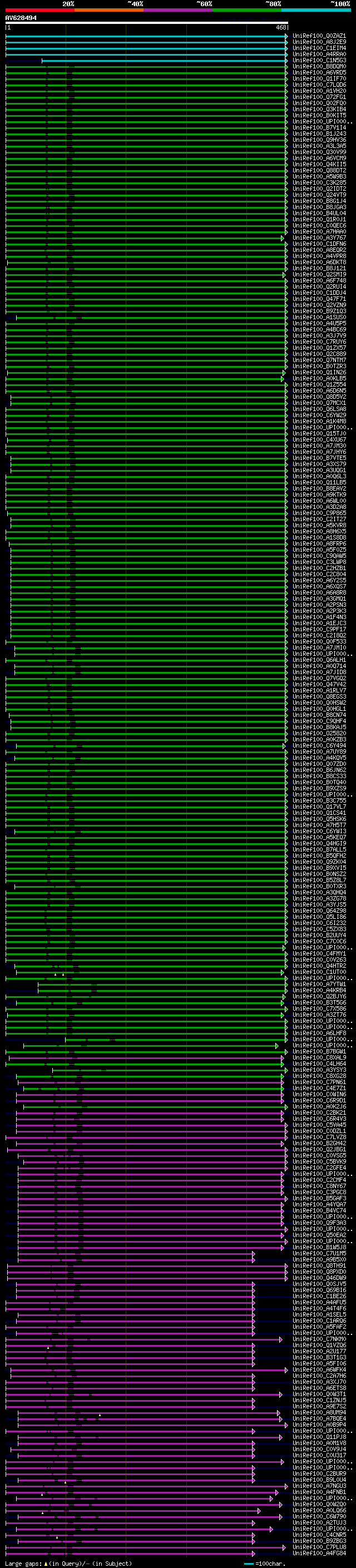Click the purple ~60% legend segment

[179, 10]
